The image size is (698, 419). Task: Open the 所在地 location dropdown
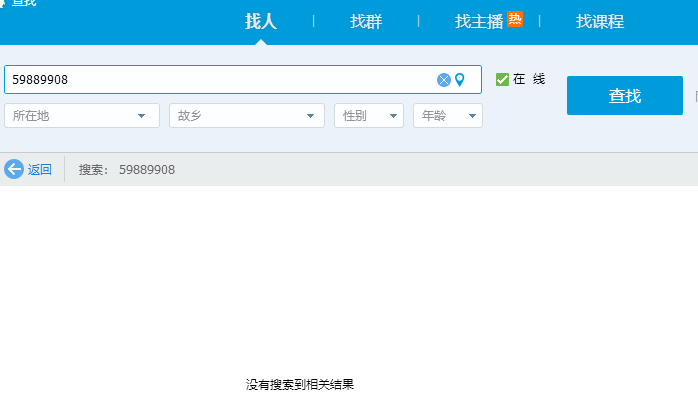(82, 116)
